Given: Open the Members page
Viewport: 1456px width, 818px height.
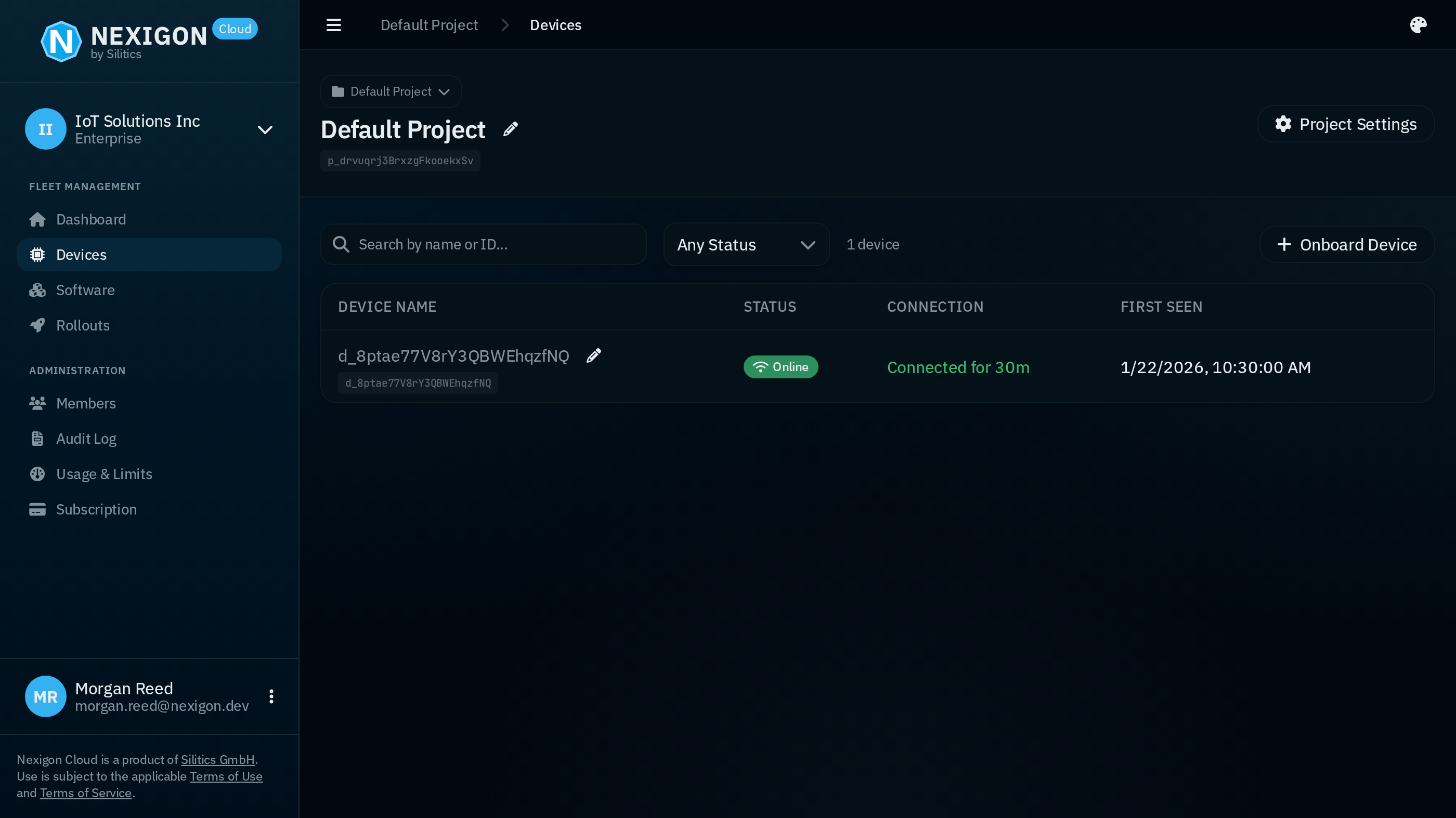Looking at the screenshot, I should coord(86,403).
